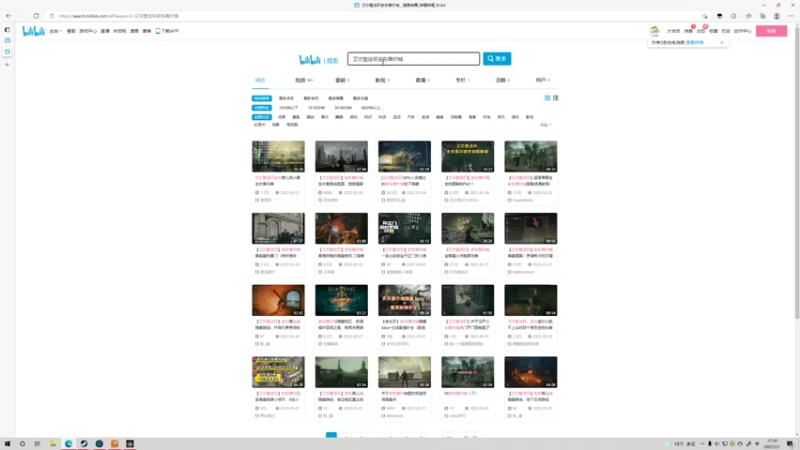Reload the page with the refresh icon
This screenshot has width=800, height=450.
pyautogui.click(x=36, y=16)
